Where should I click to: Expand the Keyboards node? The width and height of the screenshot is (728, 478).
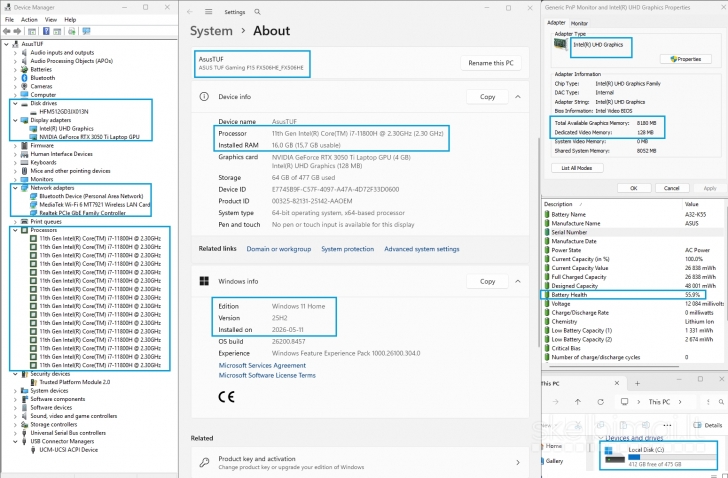(15, 162)
